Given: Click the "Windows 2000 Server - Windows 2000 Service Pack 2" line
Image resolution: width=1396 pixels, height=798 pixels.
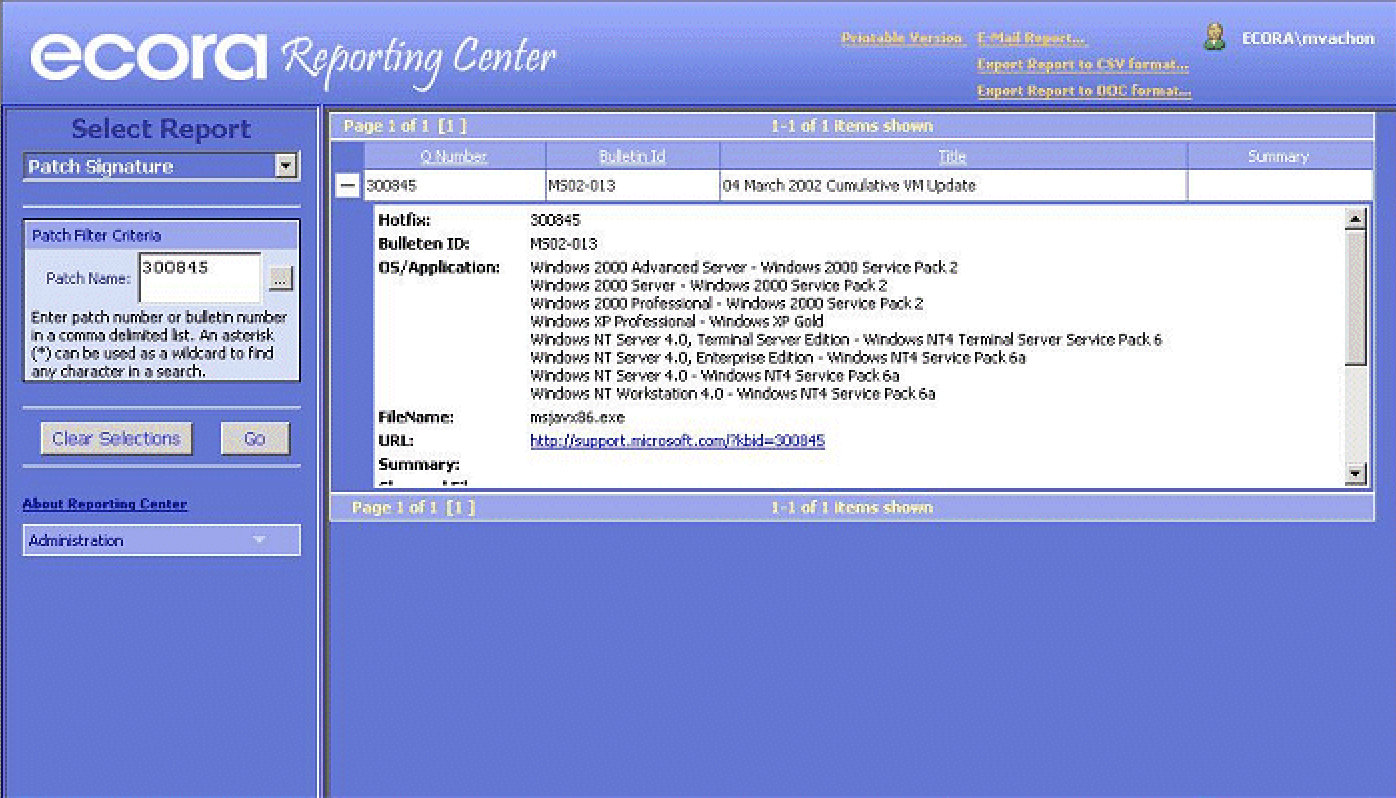Looking at the screenshot, I should 709,286.
